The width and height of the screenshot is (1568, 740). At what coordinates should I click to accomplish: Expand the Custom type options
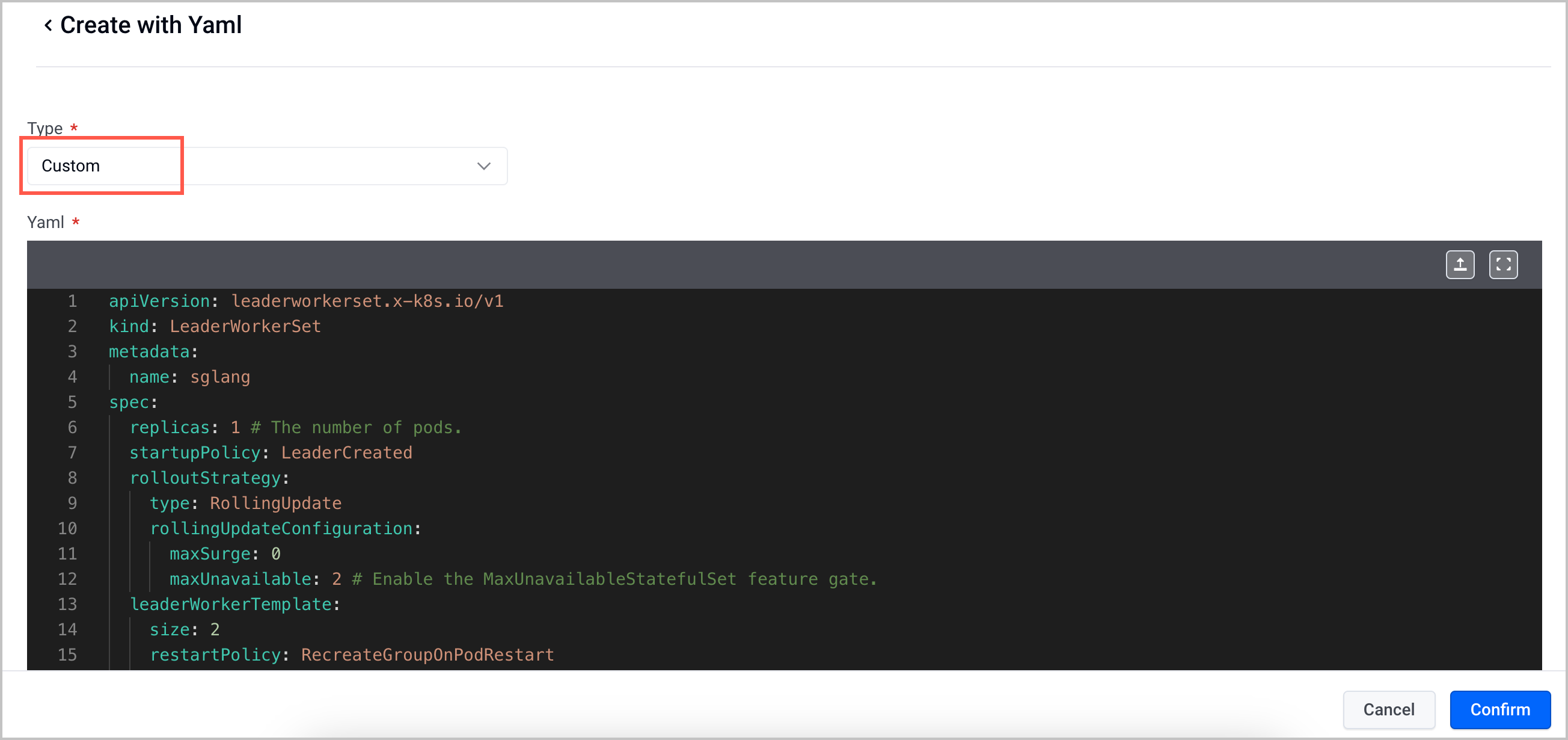487,164
